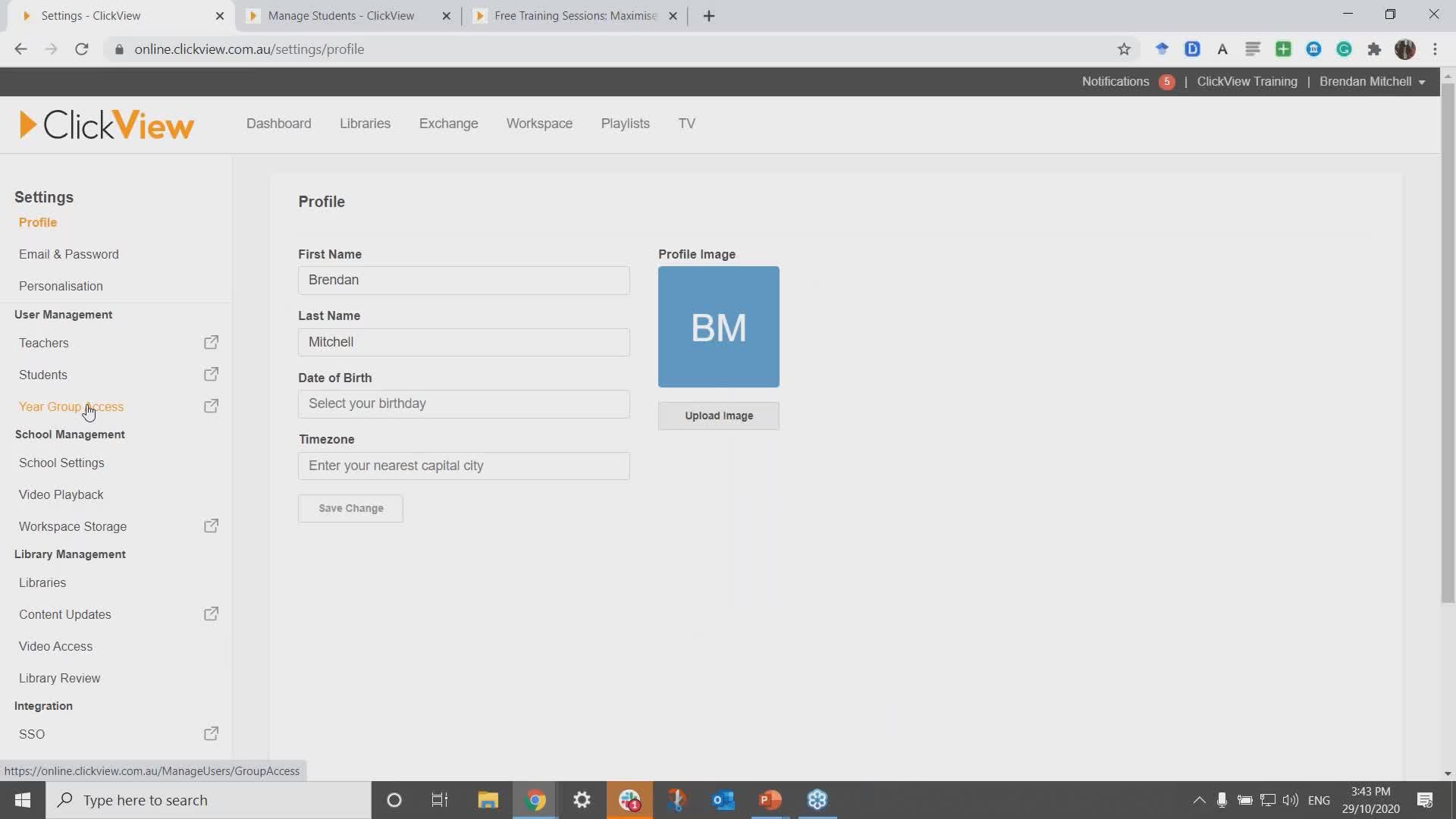This screenshot has height=819, width=1456.
Task: Click the Upload Image button
Action: (x=718, y=416)
